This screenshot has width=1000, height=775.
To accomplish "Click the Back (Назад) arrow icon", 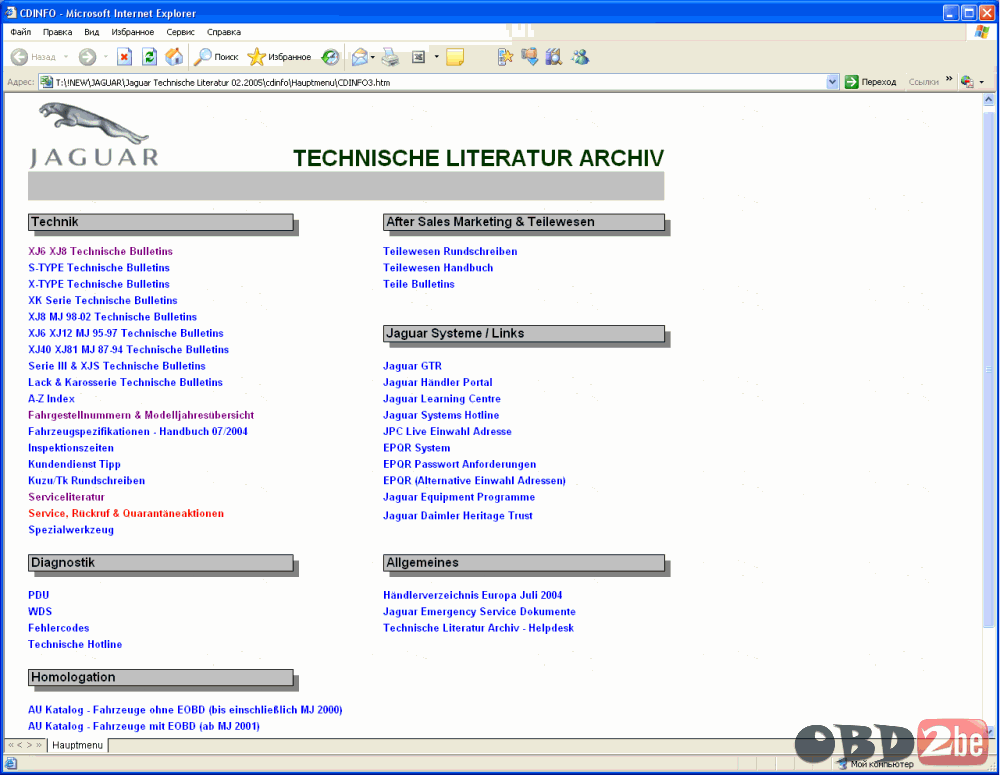I will [x=20, y=57].
